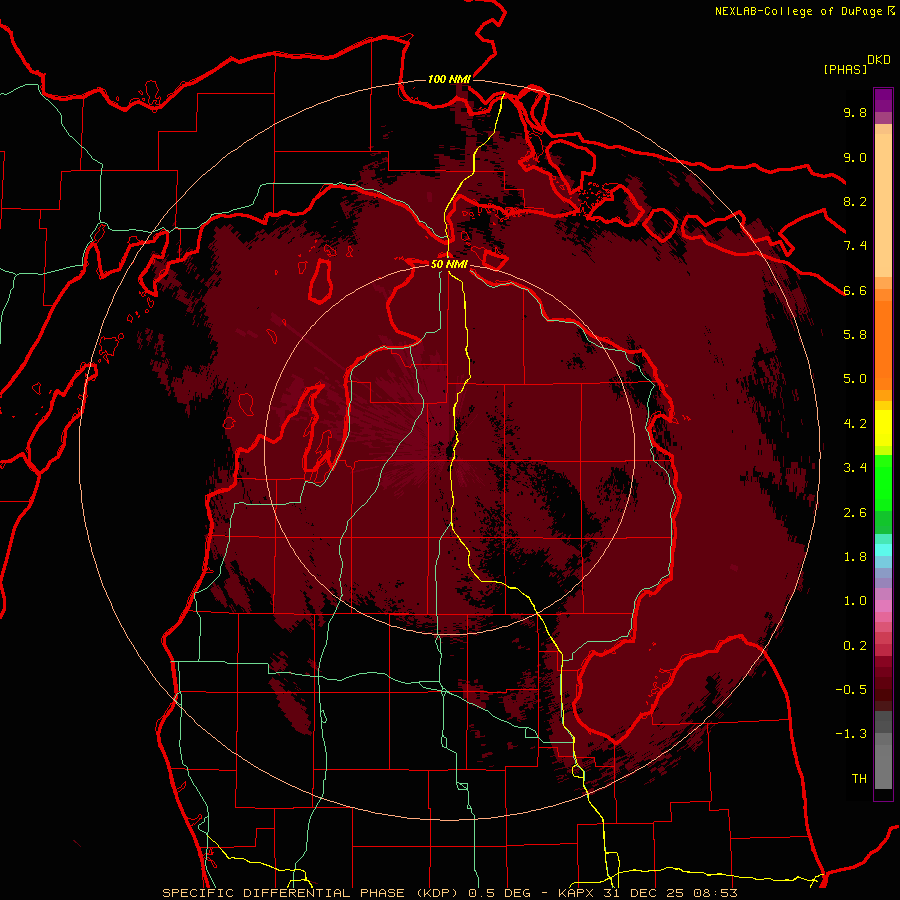Image resolution: width=900 pixels, height=900 pixels.
Task: Click the 100 NMI range ring label
Action: tap(449, 79)
